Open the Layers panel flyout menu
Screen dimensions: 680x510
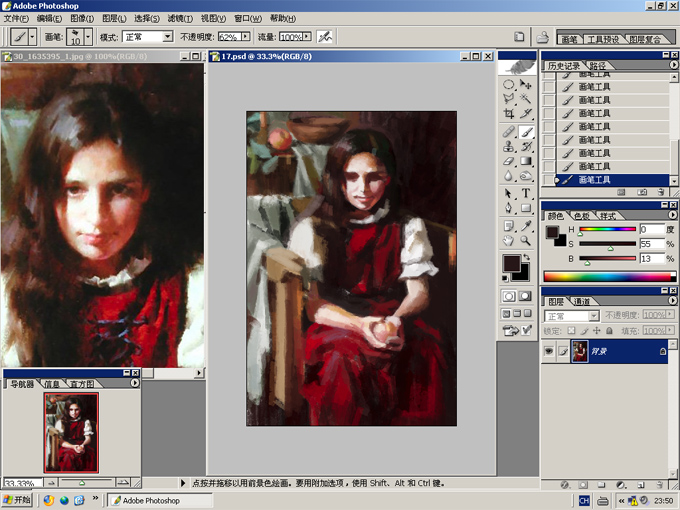pos(673,300)
